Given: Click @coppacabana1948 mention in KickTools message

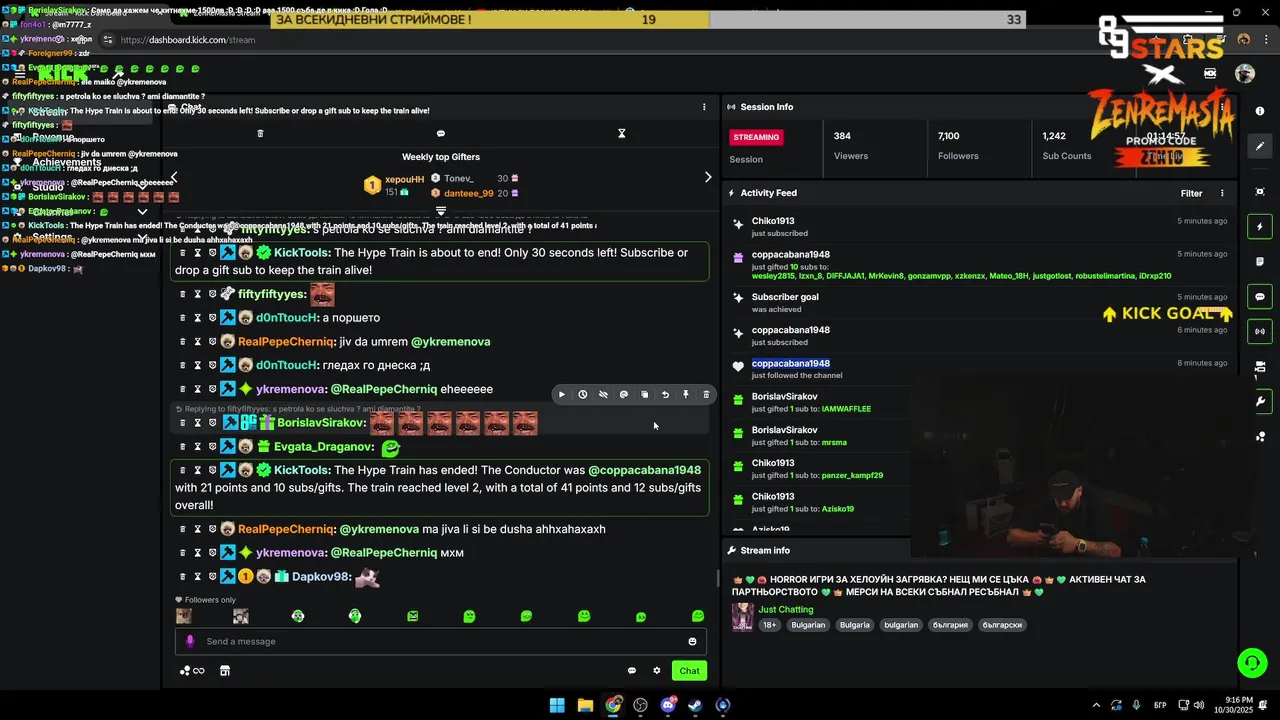Looking at the screenshot, I should pos(644,471).
